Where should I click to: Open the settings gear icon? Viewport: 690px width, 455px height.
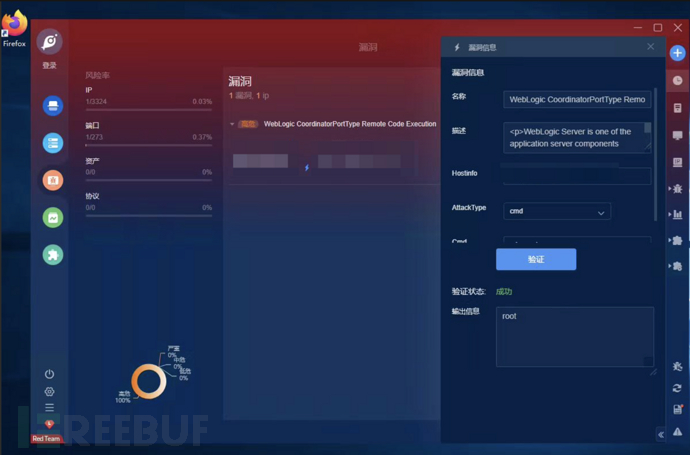point(49,391)
